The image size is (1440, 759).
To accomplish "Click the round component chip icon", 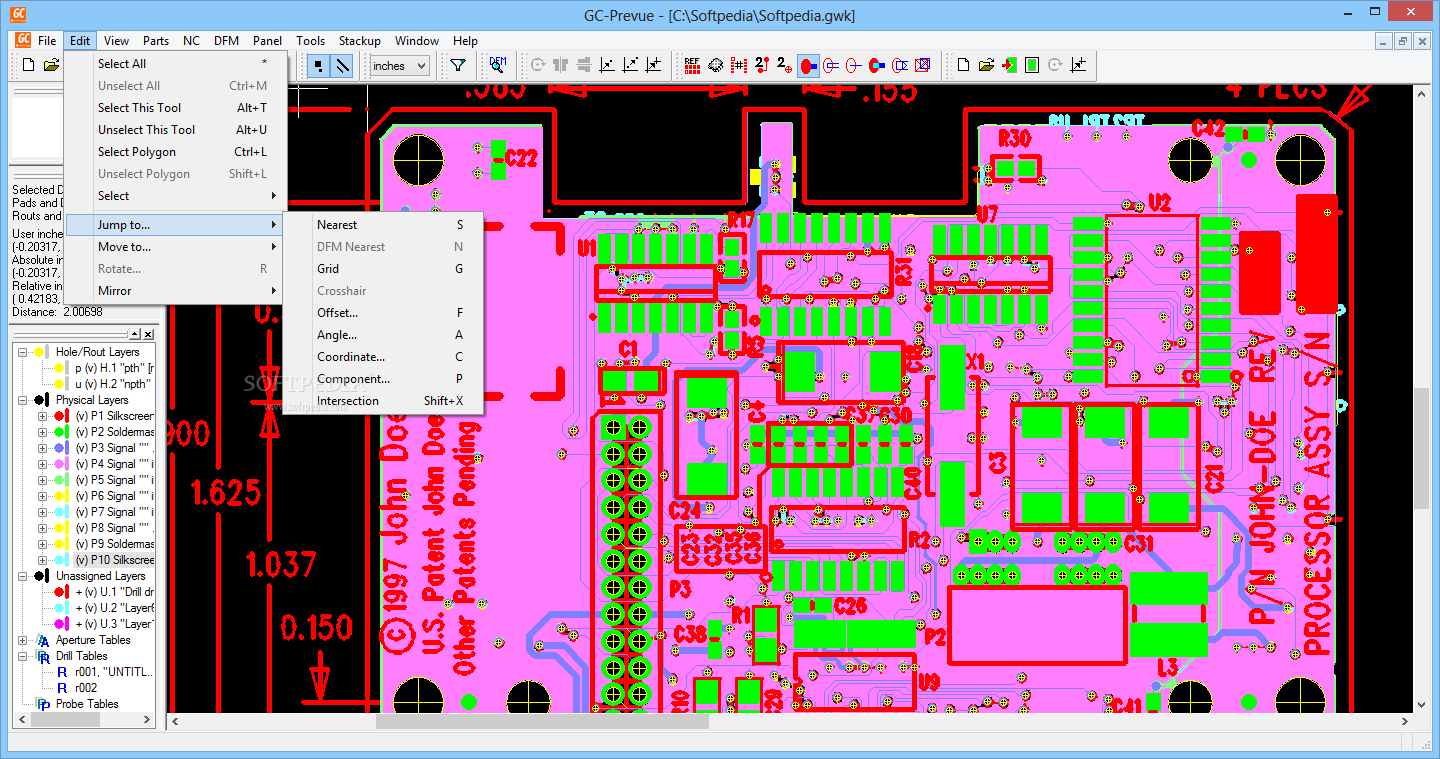I will [715, 65].
